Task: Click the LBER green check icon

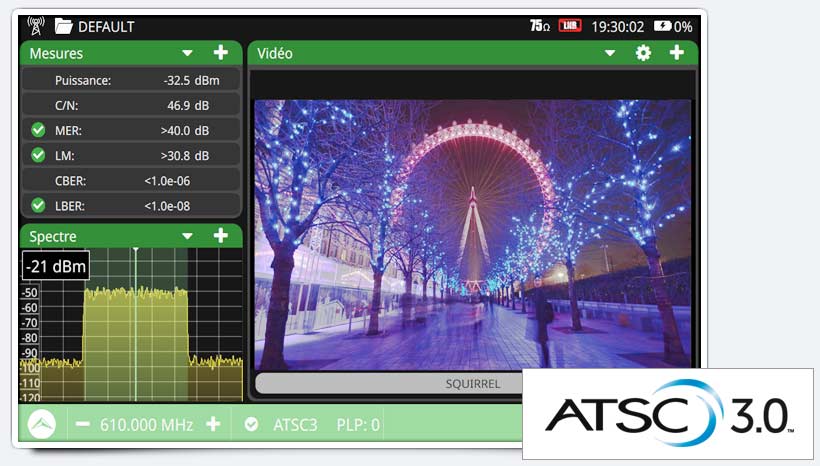Action: tap(38, 206)
